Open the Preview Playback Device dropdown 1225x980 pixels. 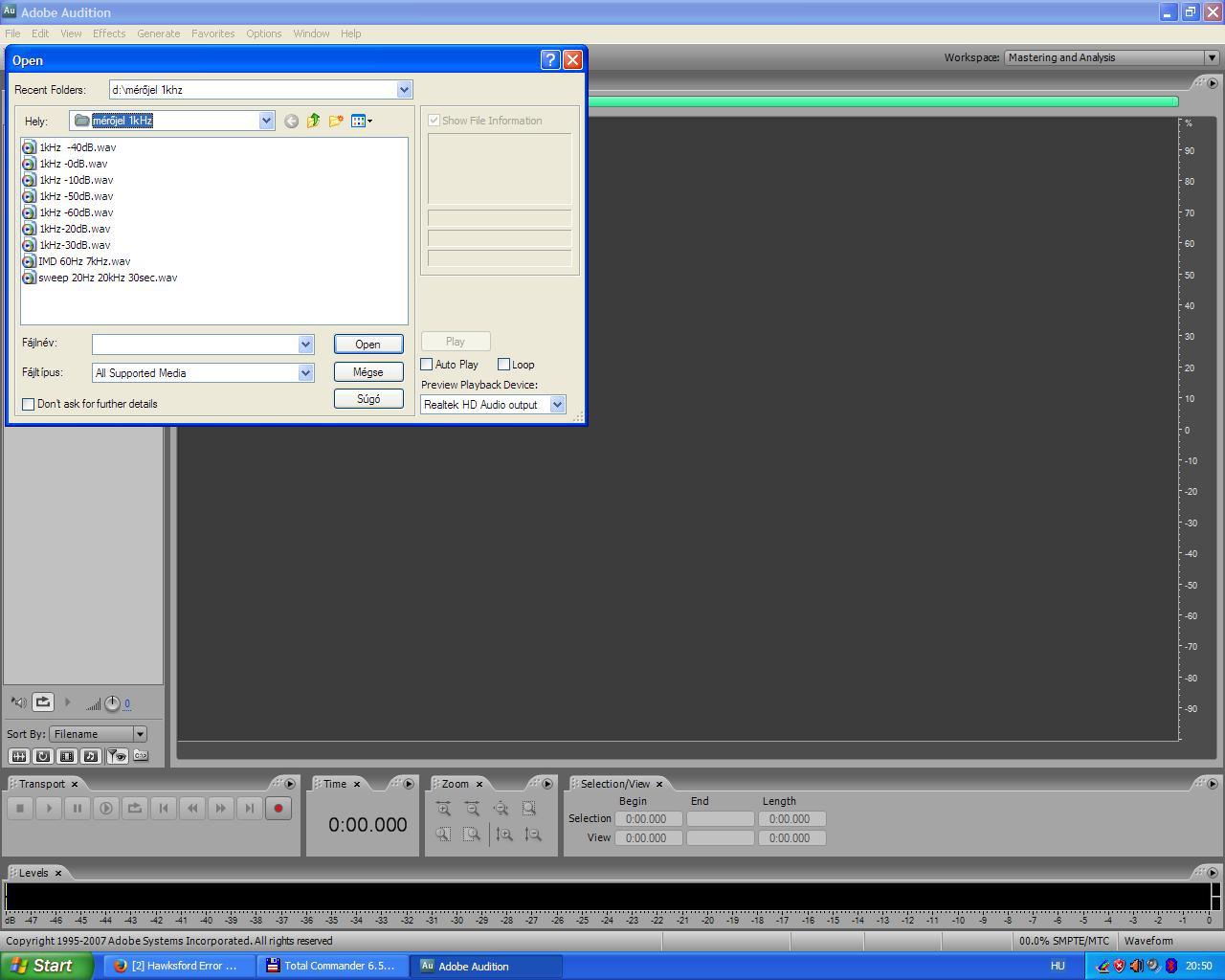pyautogui.click(x=557, y=405)
